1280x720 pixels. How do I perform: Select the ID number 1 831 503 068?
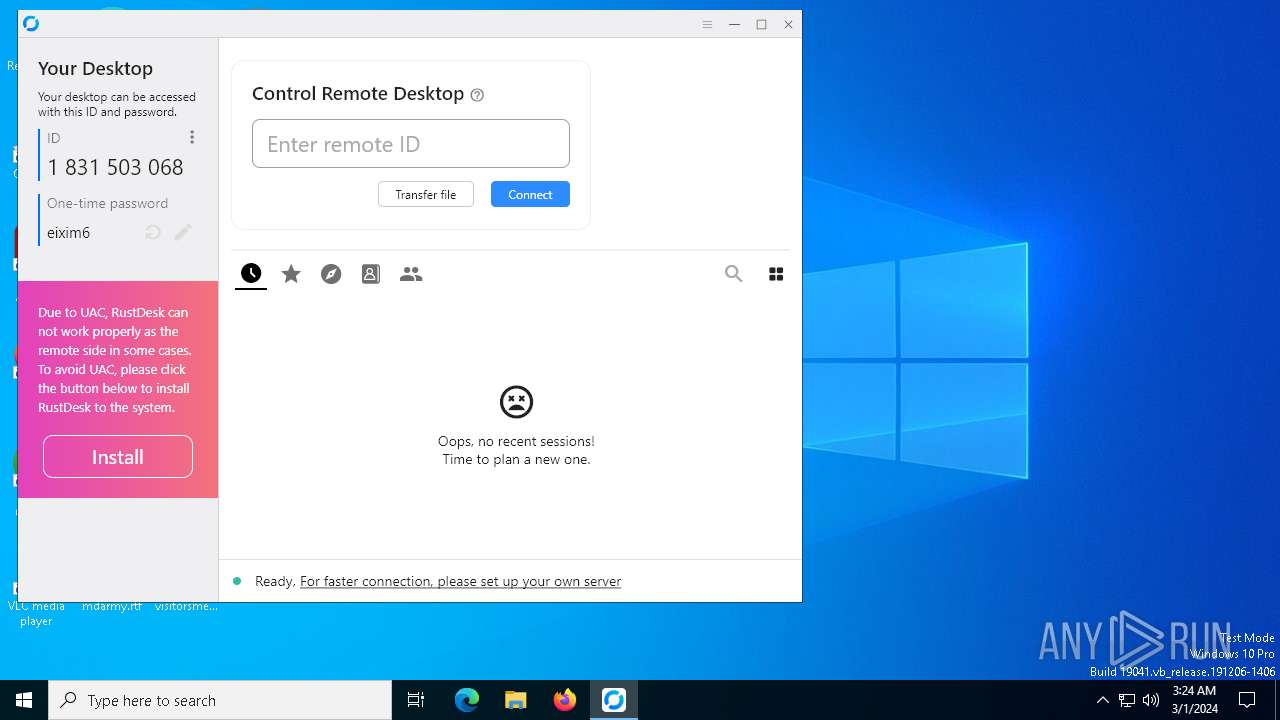coord(115,167)
